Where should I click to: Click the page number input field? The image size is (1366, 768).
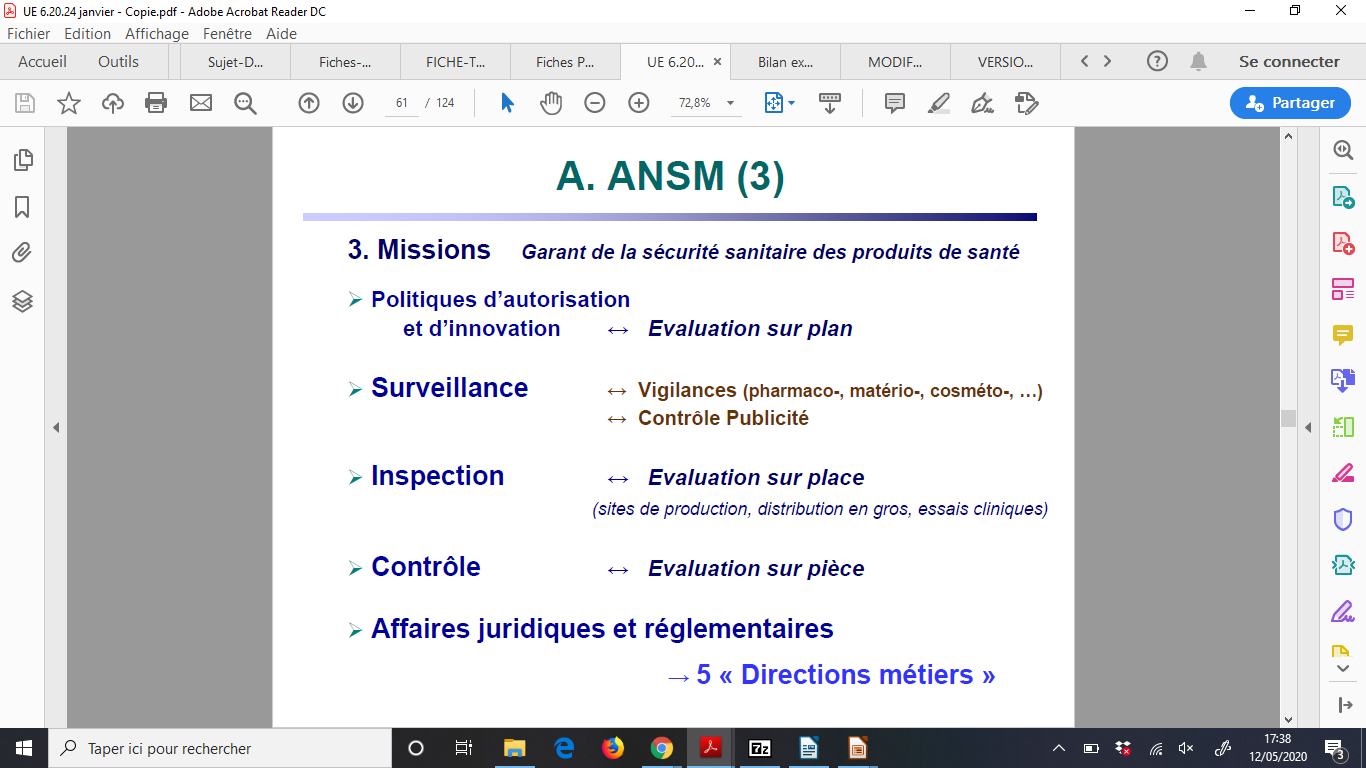tap(402, 103)
